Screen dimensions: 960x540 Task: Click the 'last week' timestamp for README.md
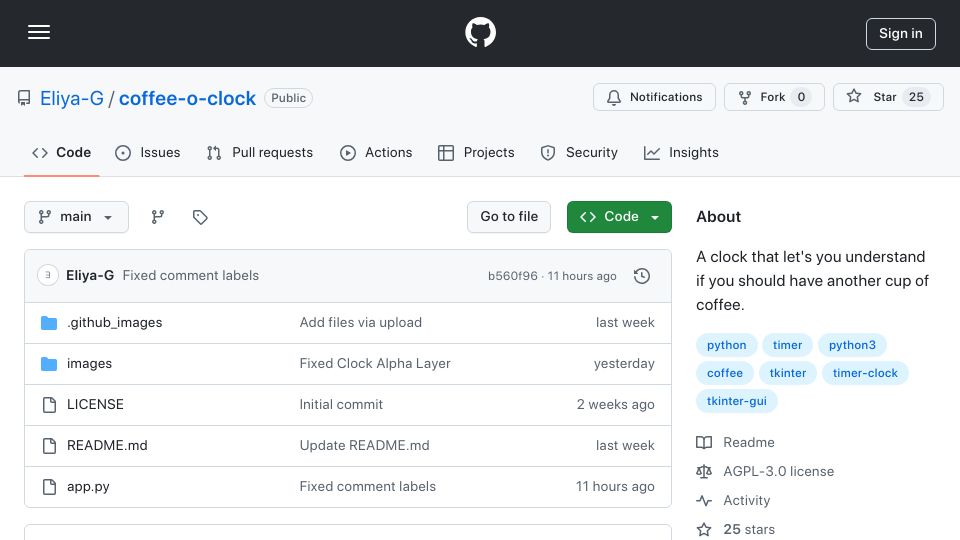point(624,446)
